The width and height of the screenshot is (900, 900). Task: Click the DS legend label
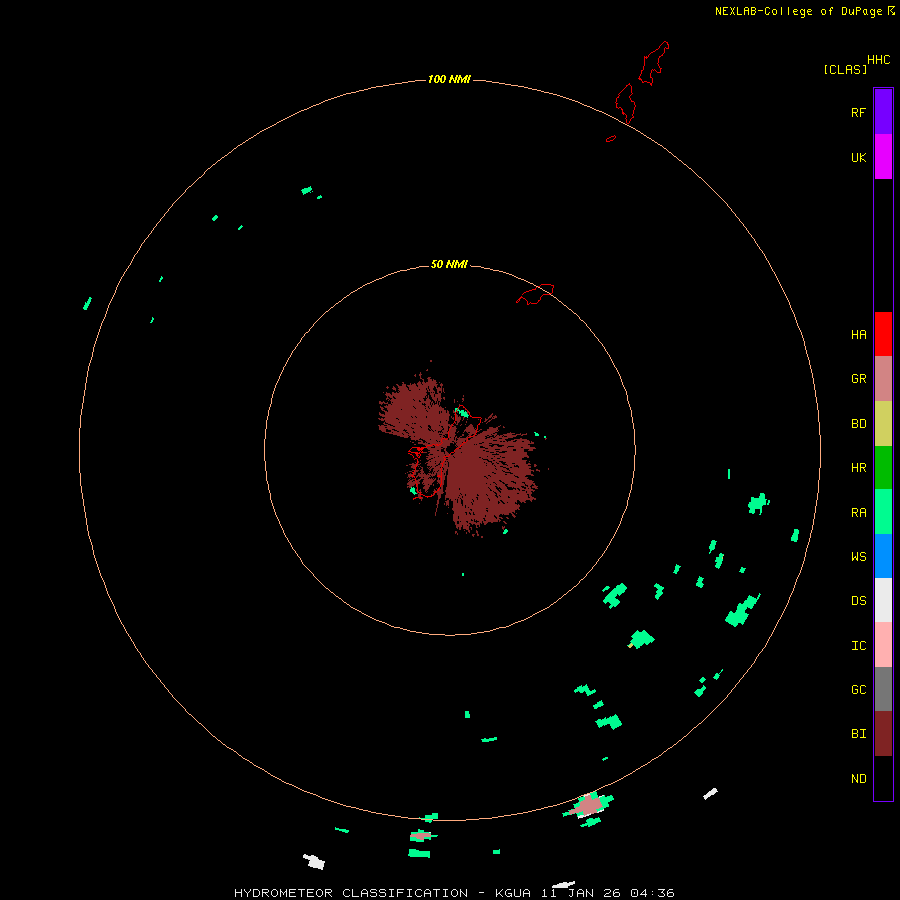click(858, 600)
